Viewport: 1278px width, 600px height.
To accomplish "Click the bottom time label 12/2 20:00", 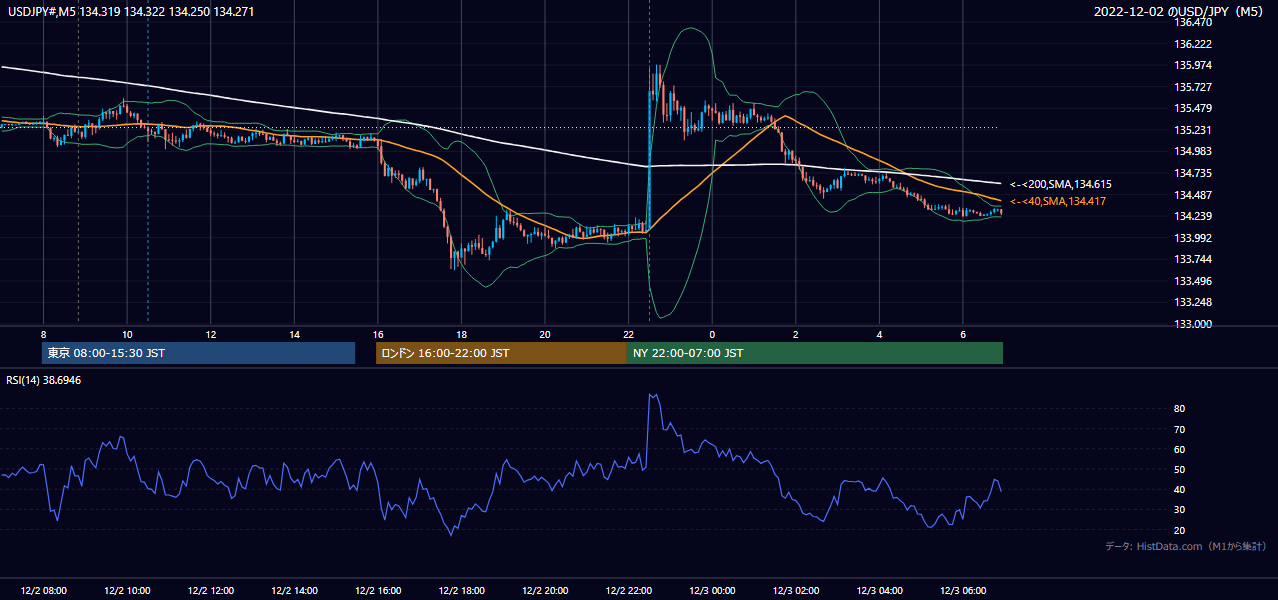I will [x=545, y=591].
